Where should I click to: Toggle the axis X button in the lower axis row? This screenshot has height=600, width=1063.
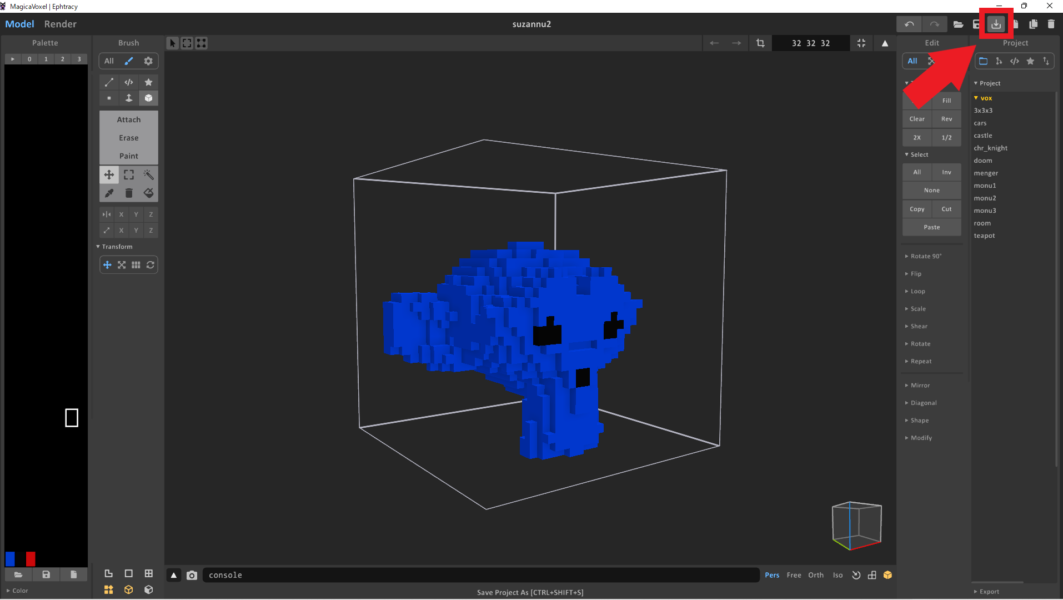(121, 231)
